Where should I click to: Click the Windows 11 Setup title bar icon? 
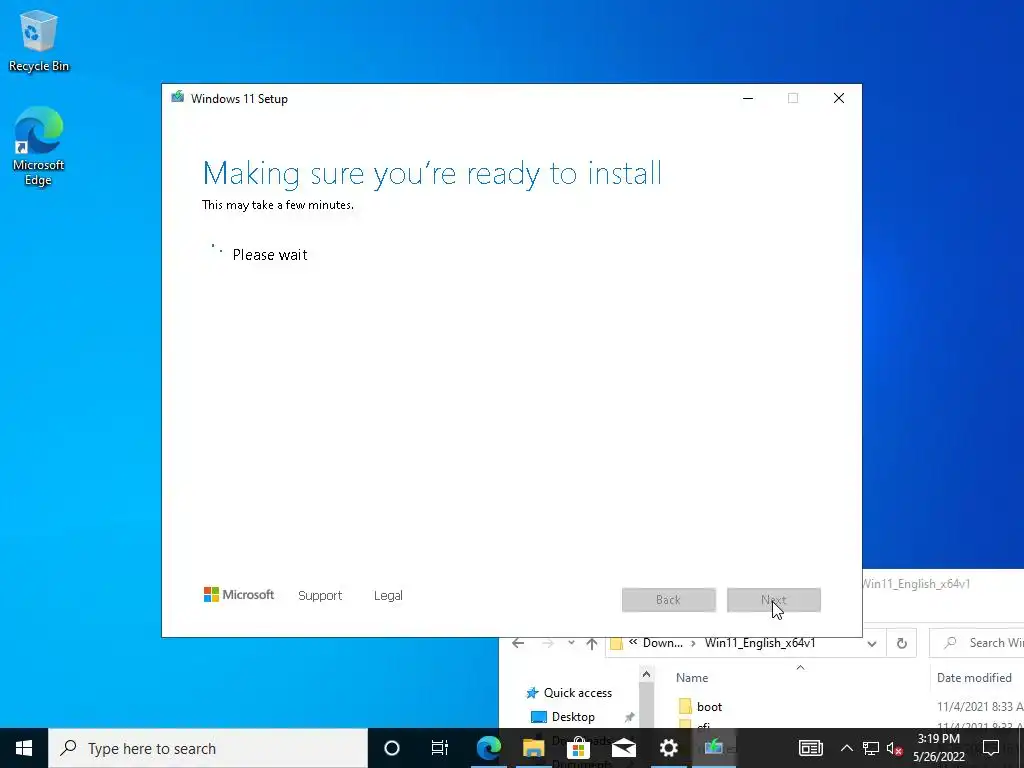[178, 97]
